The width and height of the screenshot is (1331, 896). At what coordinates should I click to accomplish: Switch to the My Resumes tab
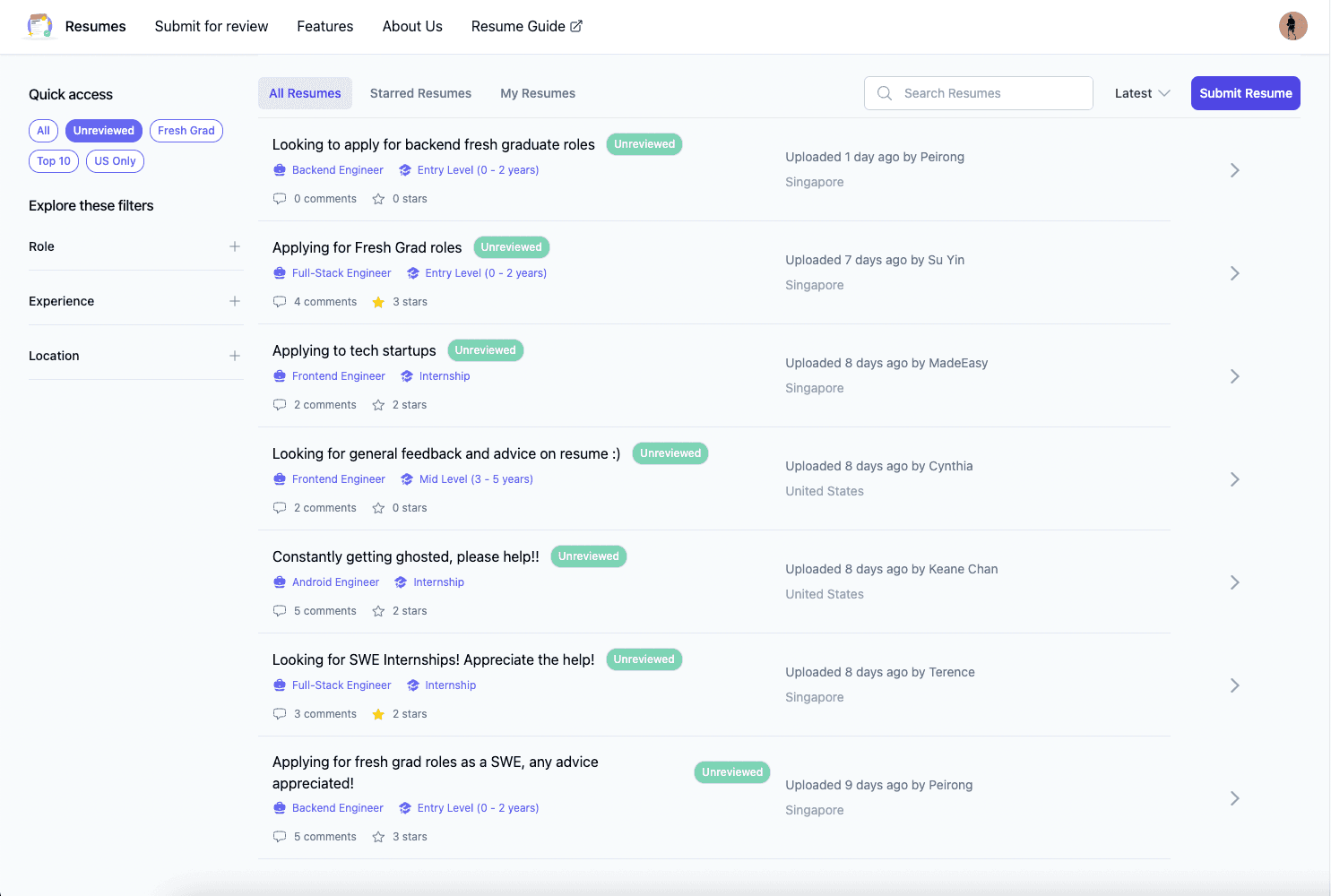538,93
